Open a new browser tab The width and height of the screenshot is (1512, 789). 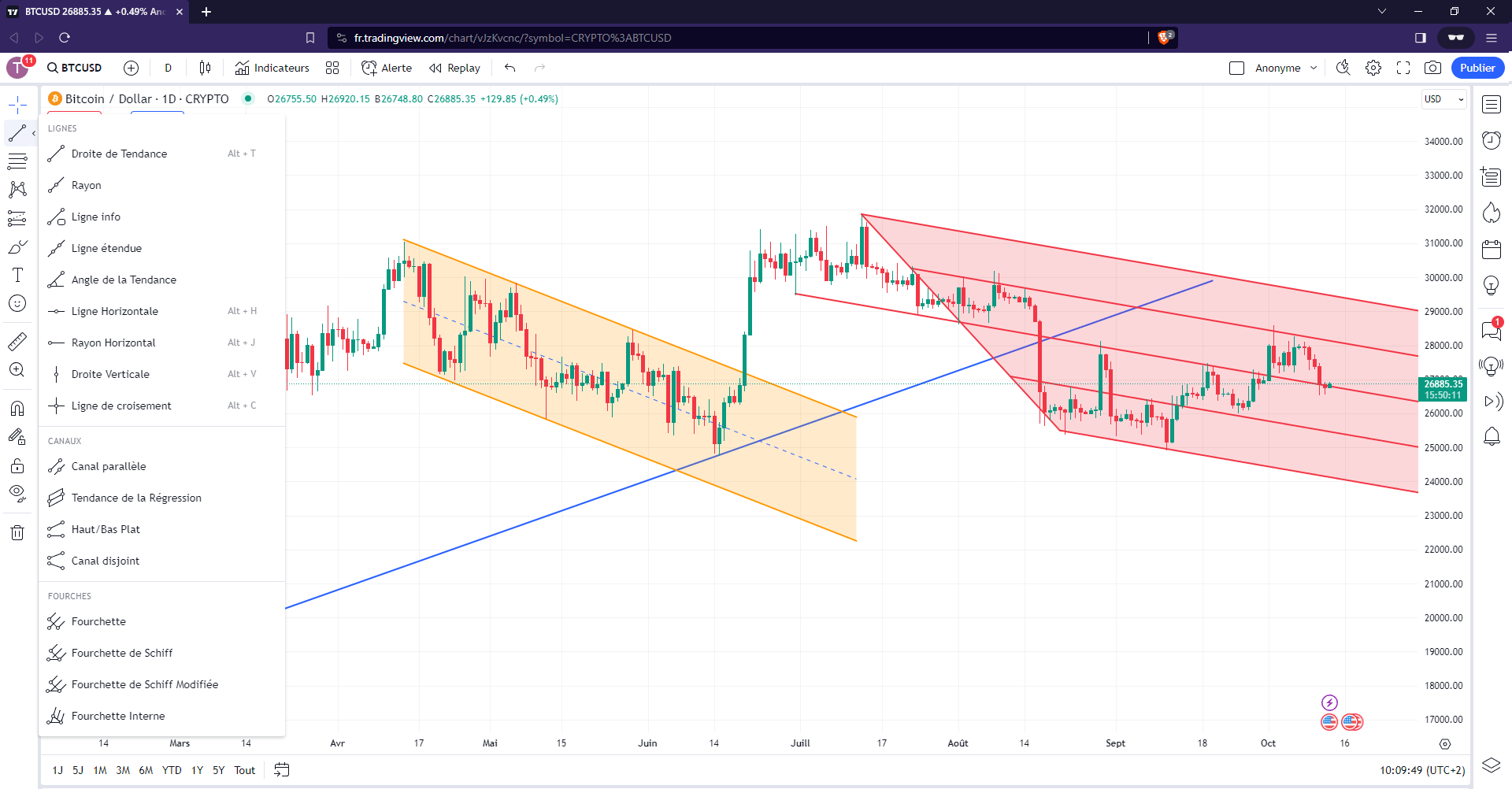pos(206,12)
